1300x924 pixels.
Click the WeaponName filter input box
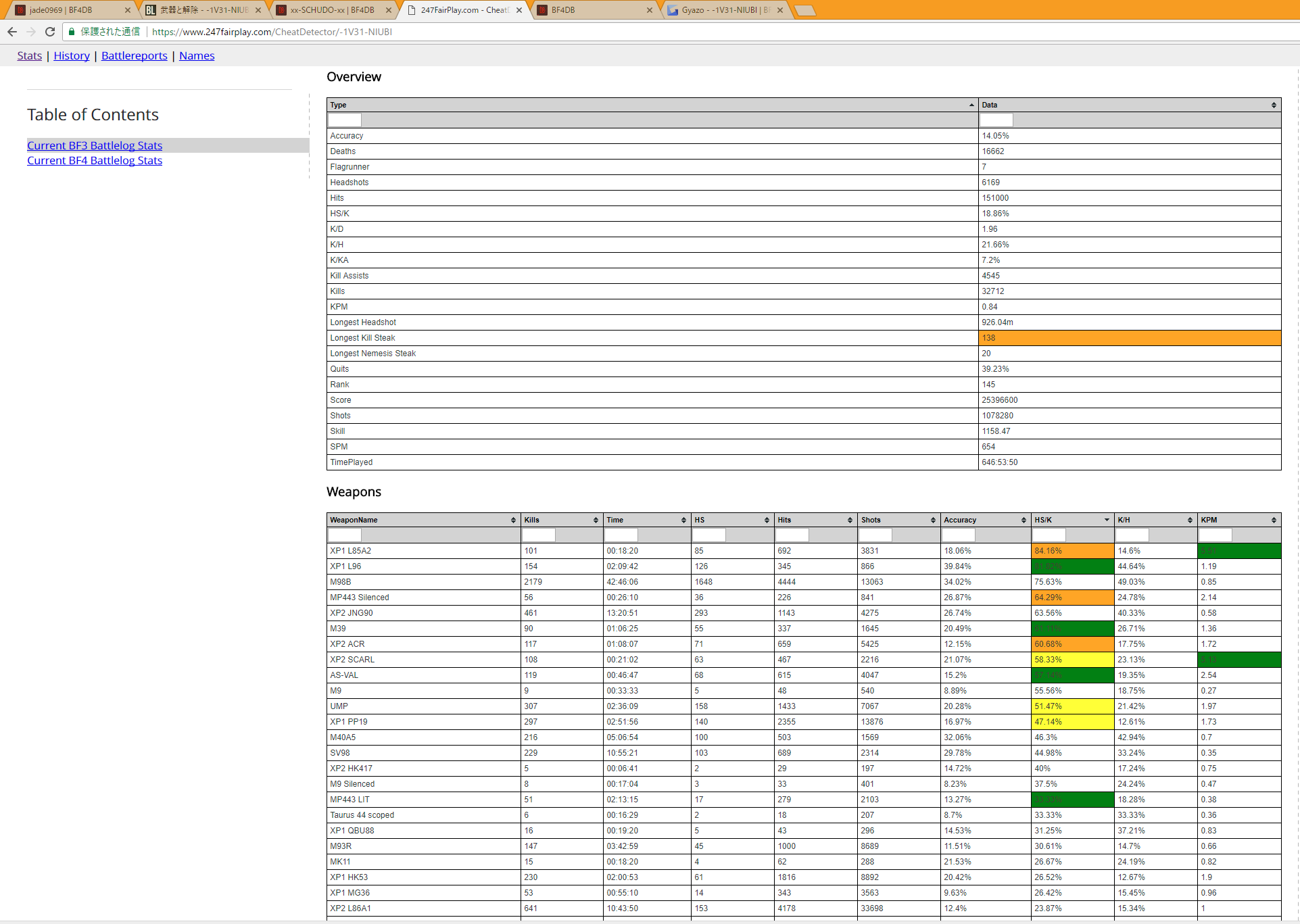[345, 535]
